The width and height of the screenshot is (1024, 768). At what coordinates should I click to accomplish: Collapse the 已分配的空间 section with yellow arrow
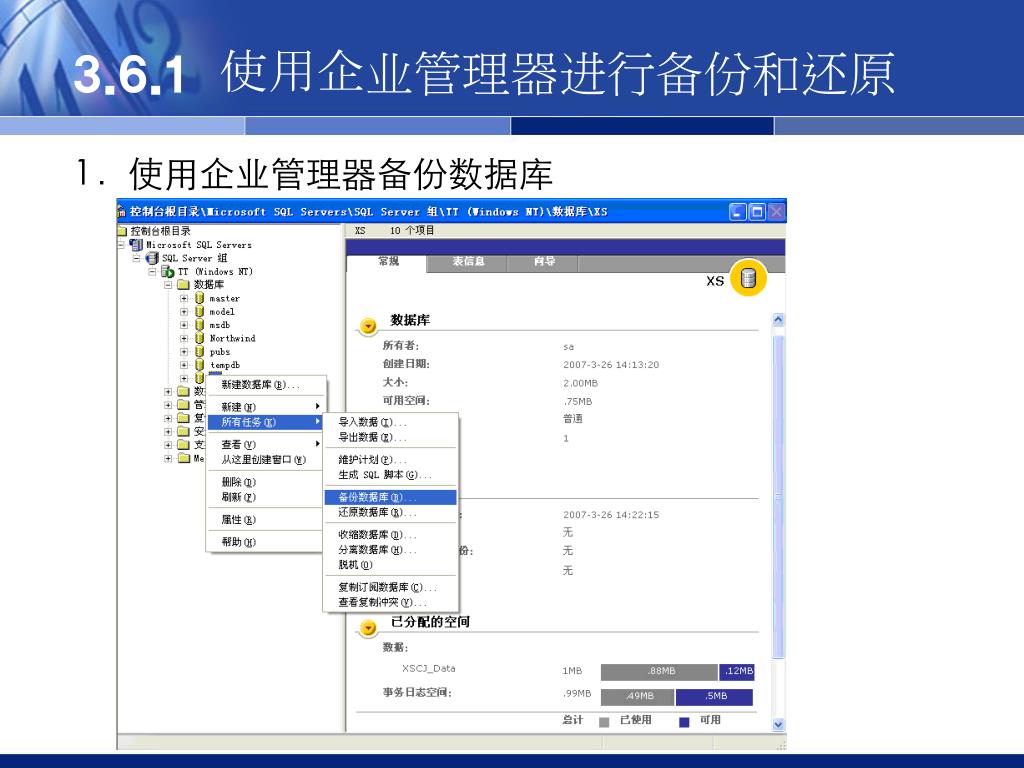(368, 628)
